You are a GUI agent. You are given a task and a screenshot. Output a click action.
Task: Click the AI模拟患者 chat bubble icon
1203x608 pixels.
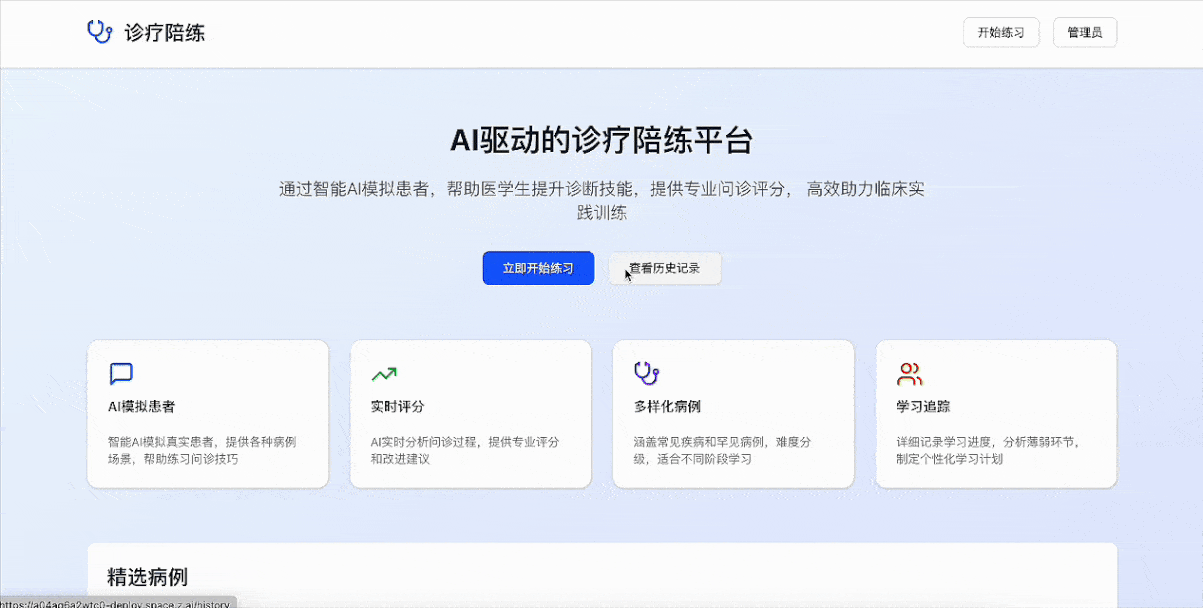[121, 374]
